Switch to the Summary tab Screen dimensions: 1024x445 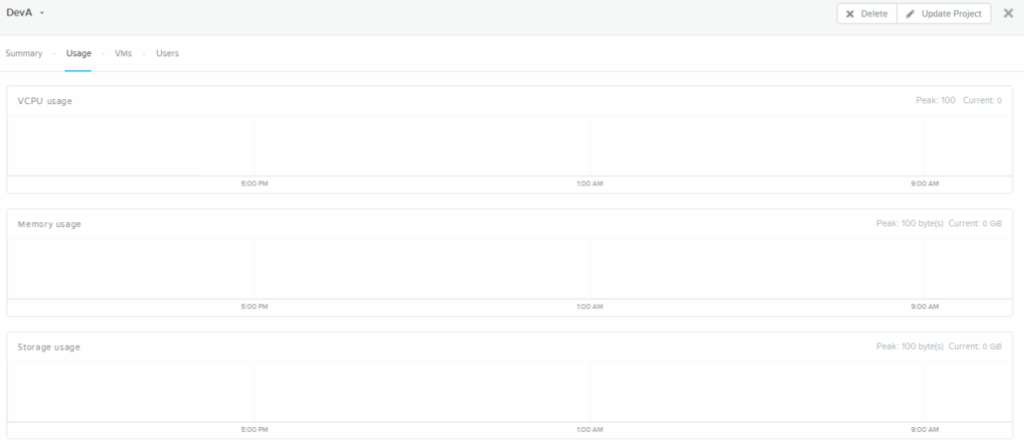tap(24, 53)
